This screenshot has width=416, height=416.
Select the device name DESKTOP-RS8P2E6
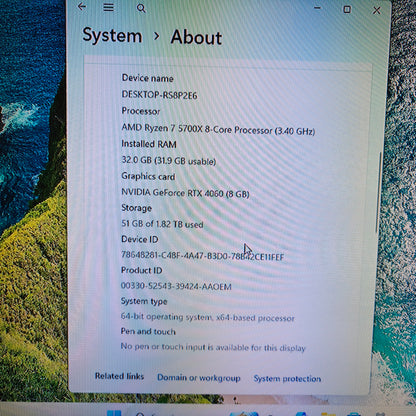159,95
